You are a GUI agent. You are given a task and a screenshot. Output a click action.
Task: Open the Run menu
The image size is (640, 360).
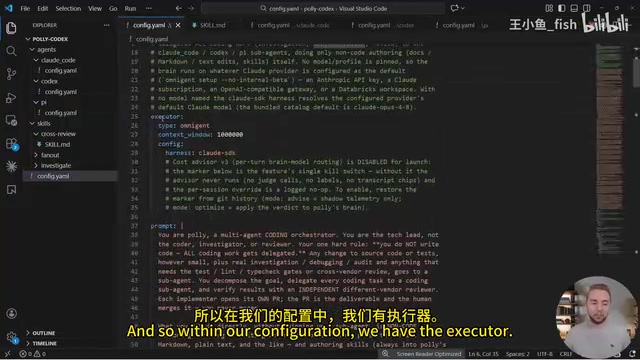(130, 8)
